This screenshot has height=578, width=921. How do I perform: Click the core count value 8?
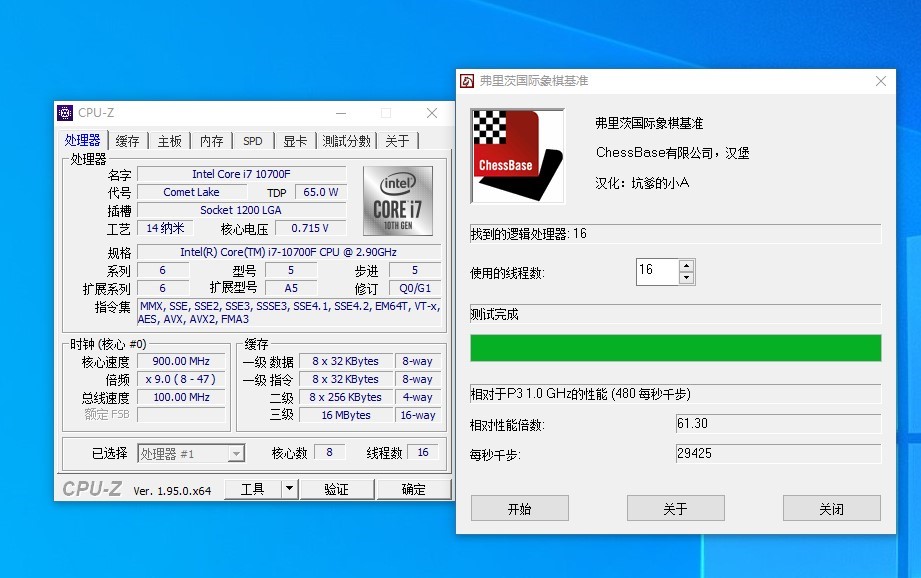point(330,452)
